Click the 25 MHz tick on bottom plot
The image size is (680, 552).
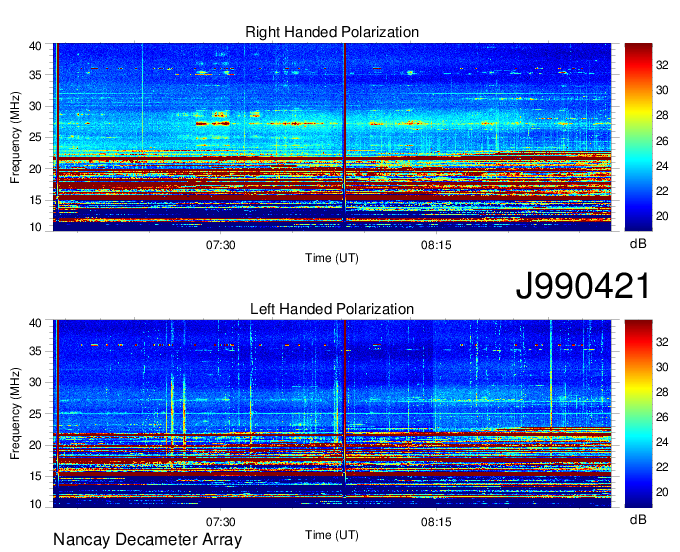[35, 414]
